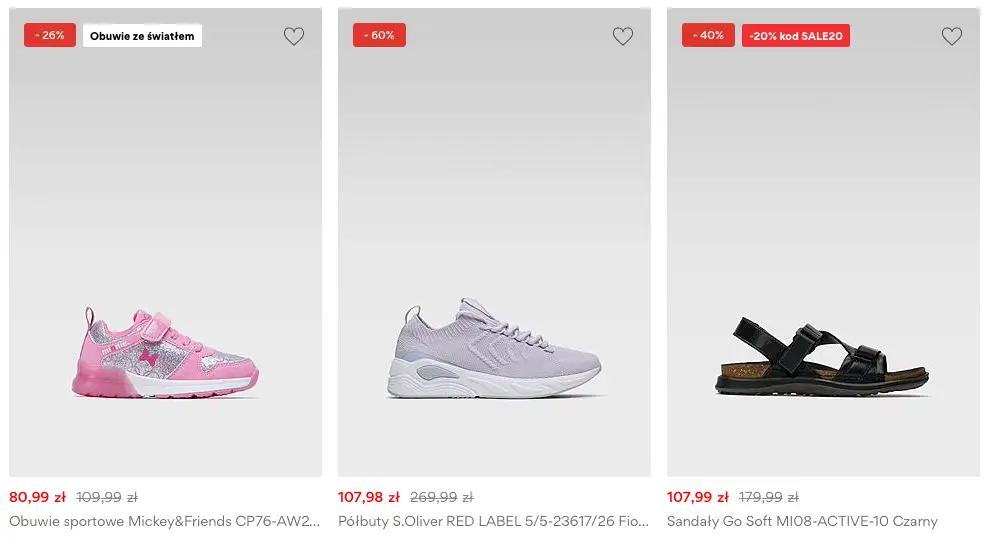Favorite the S.Oliver RED LABEL shoe
This screenshot has width=993, height=543.
pyautogui.click(x=623, y=36)
